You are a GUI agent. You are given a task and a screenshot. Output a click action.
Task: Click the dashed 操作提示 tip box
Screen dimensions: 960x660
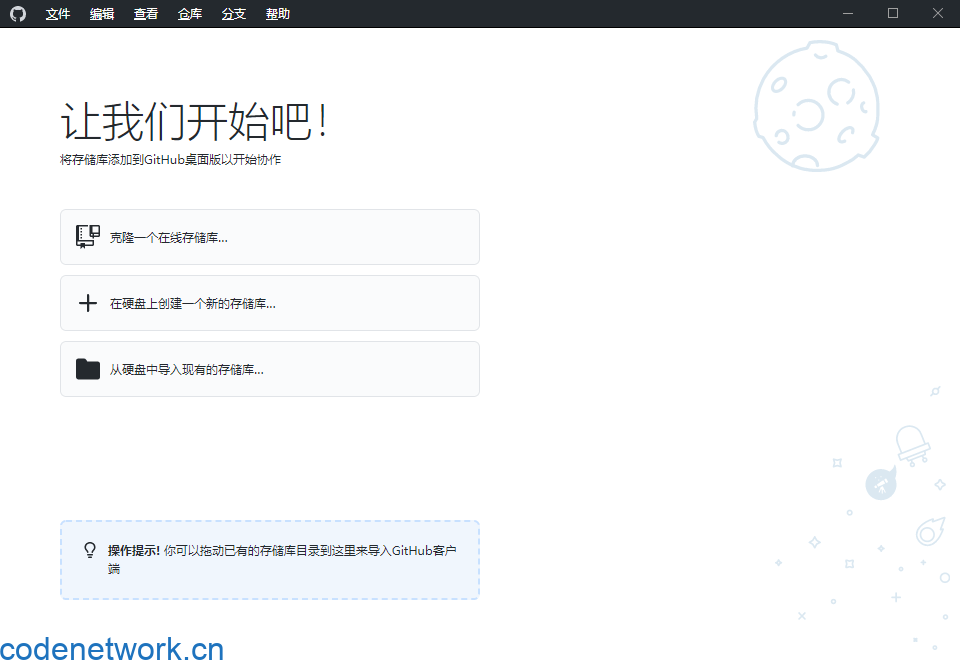(270, 560)
